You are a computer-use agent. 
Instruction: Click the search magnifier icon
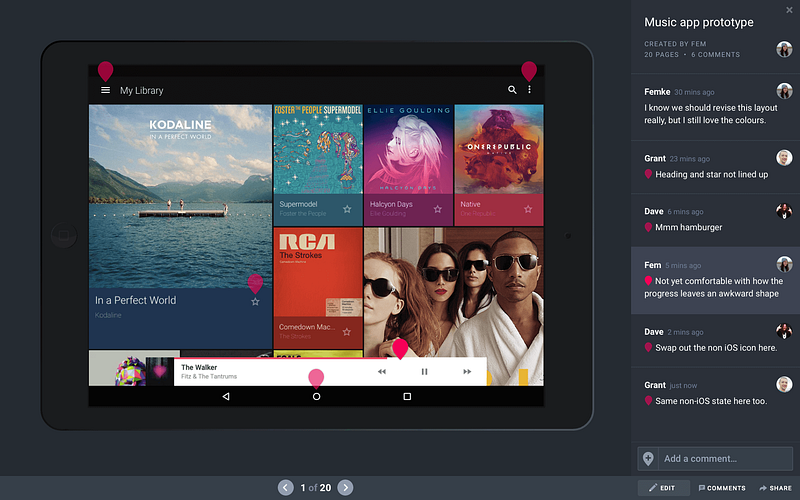point(512,90)
